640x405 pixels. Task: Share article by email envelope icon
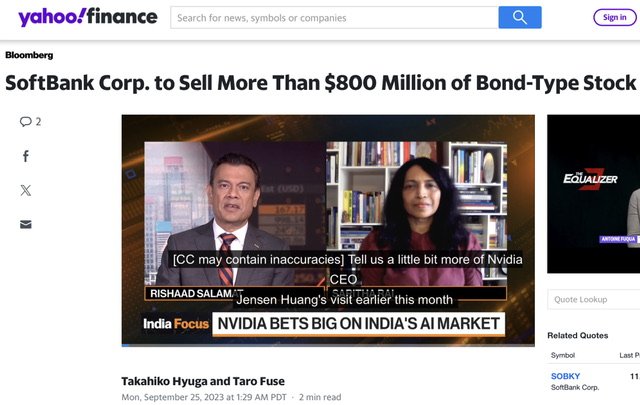click(x=26, y=224)
